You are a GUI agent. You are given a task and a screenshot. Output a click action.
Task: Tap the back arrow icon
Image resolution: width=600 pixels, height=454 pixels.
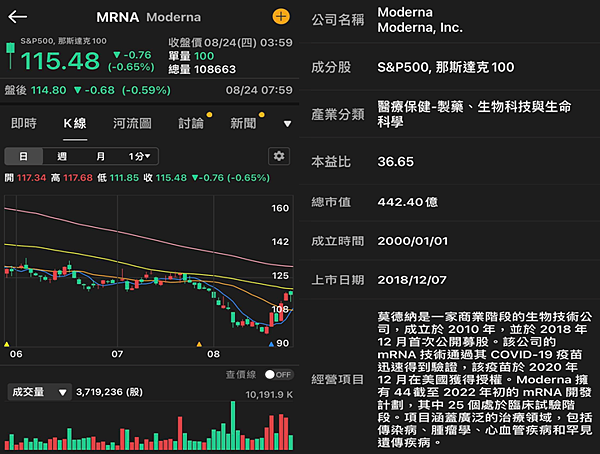click(x=17, y=17)
